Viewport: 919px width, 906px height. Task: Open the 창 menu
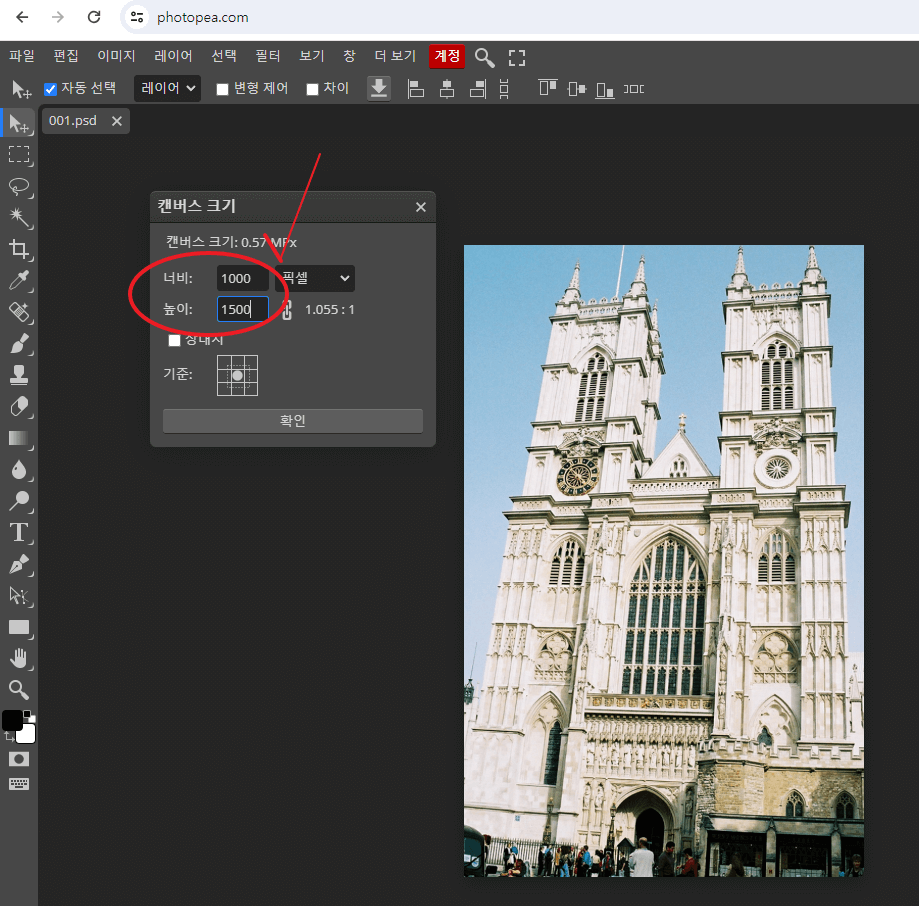pos(349,56)
